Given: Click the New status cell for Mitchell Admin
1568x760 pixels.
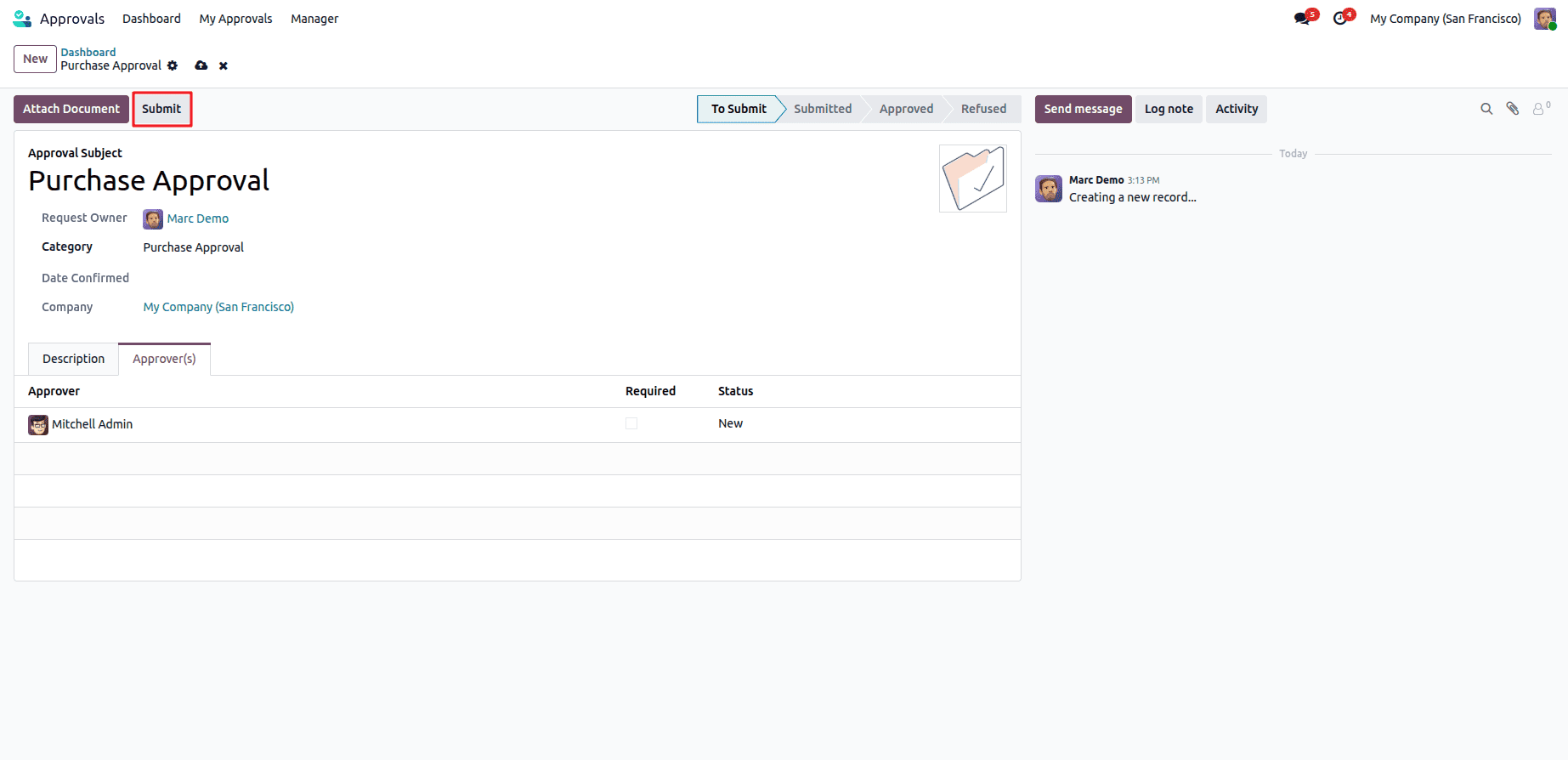Looking at the screenshot, I should coord(730,423).
